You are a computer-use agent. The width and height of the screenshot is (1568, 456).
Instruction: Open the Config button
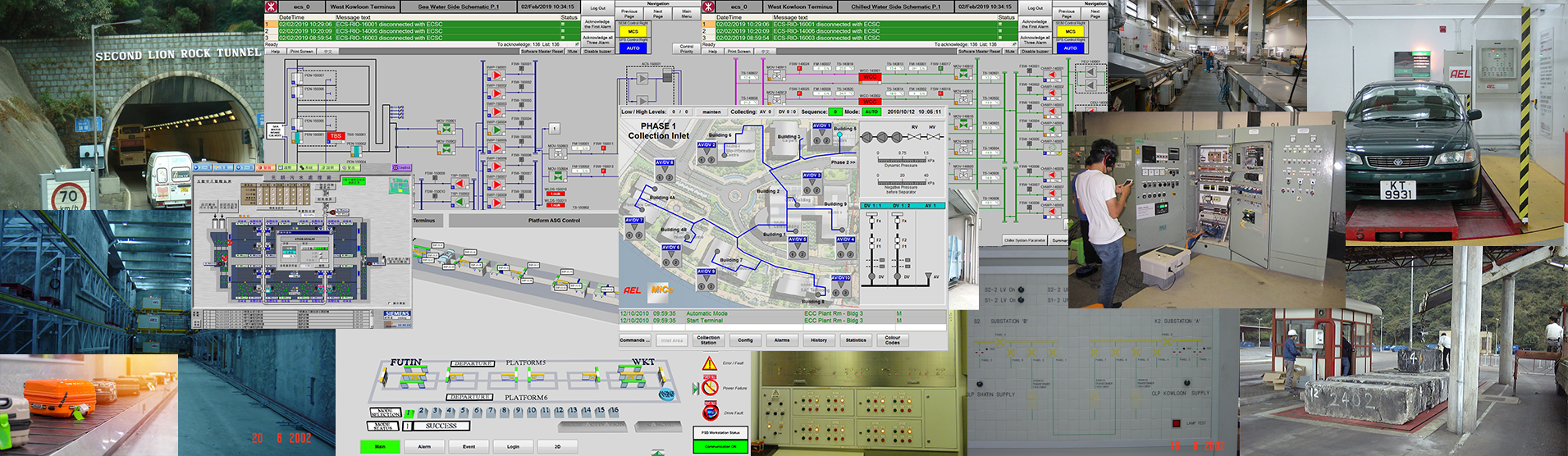point(745,340)
